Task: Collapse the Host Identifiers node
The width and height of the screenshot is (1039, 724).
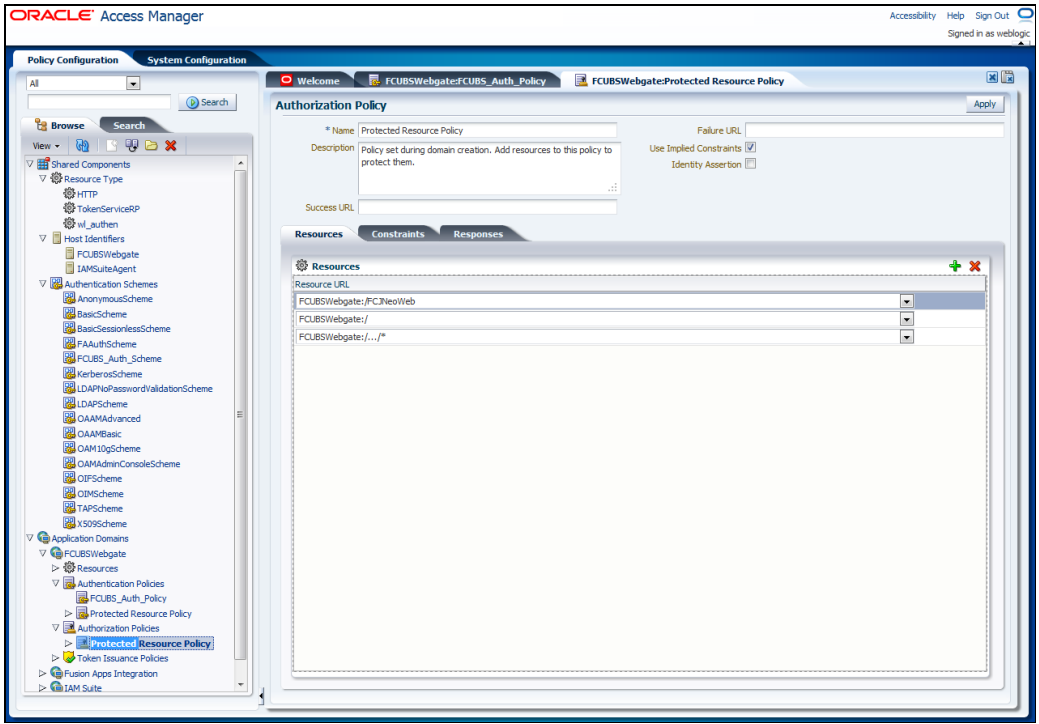Action: tap(42, 238)
